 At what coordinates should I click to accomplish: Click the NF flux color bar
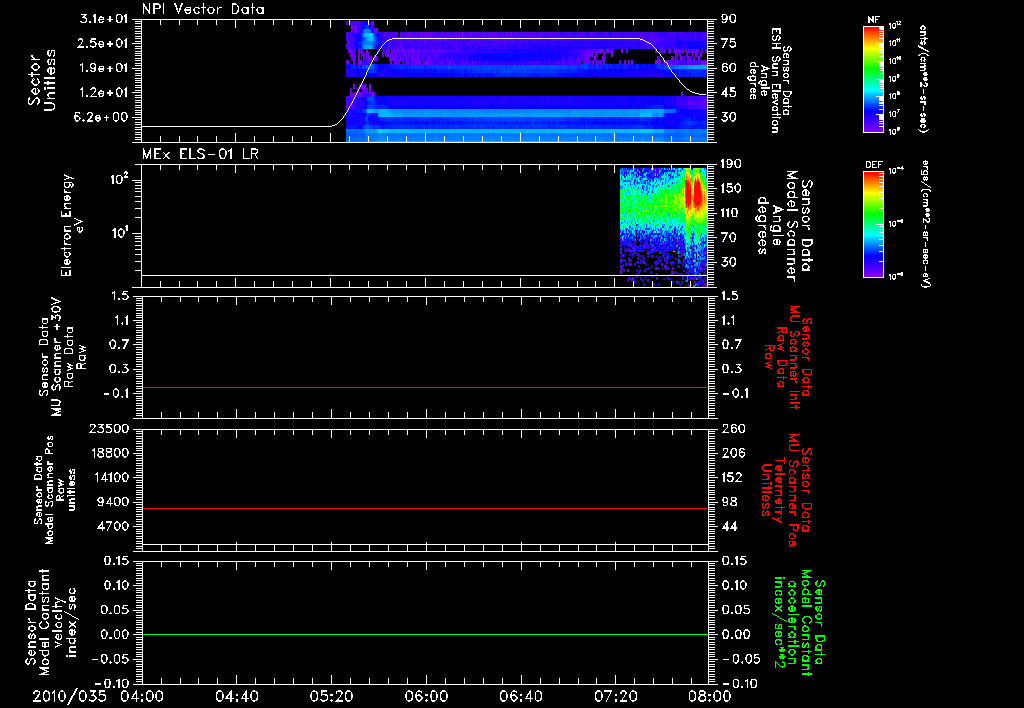[874, 79]
